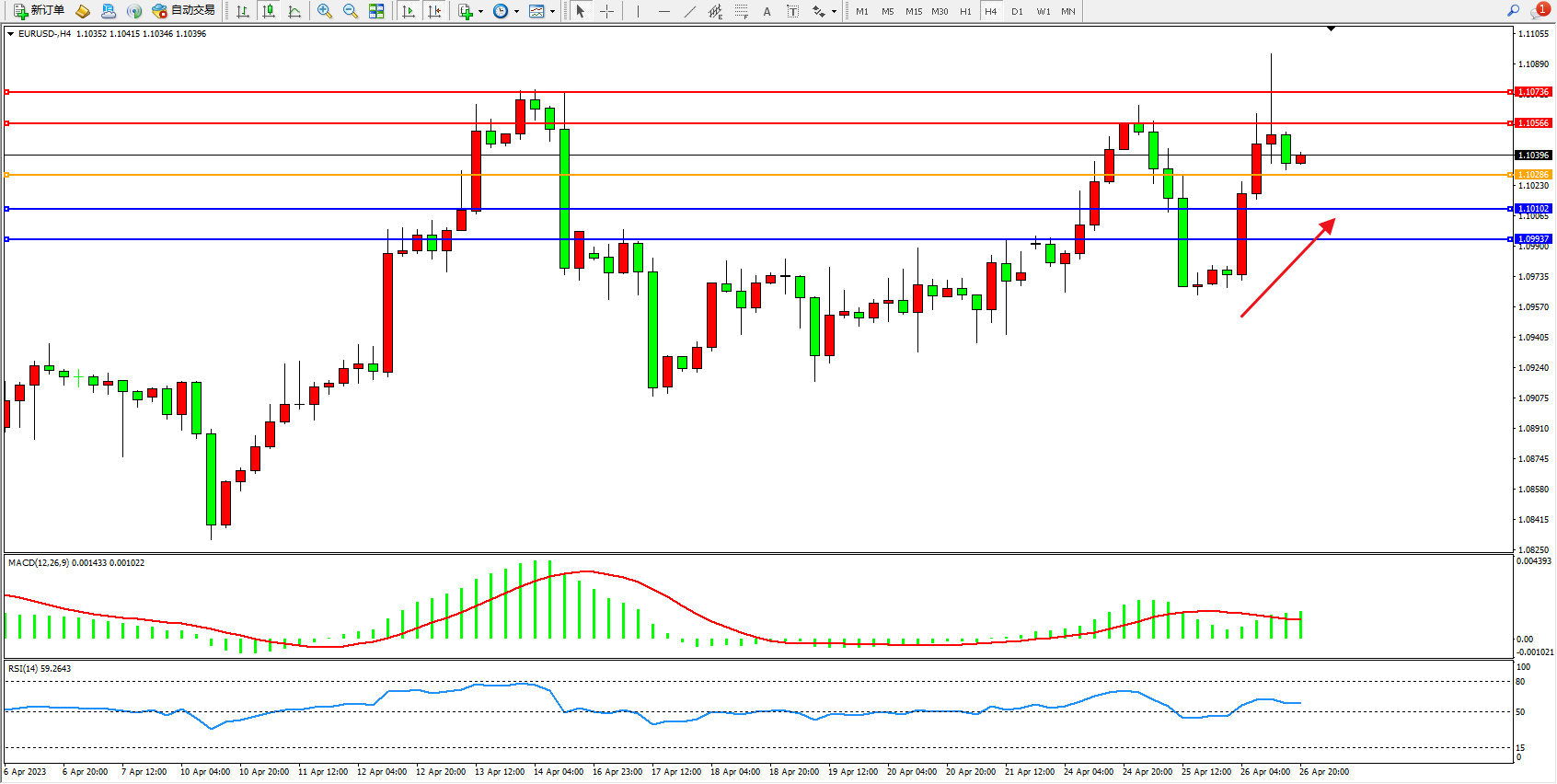Image resolution: width=1557 pixels, height=784 pixels.
Task: Click the New Order (新订单) button
Action: pos(39,11)
